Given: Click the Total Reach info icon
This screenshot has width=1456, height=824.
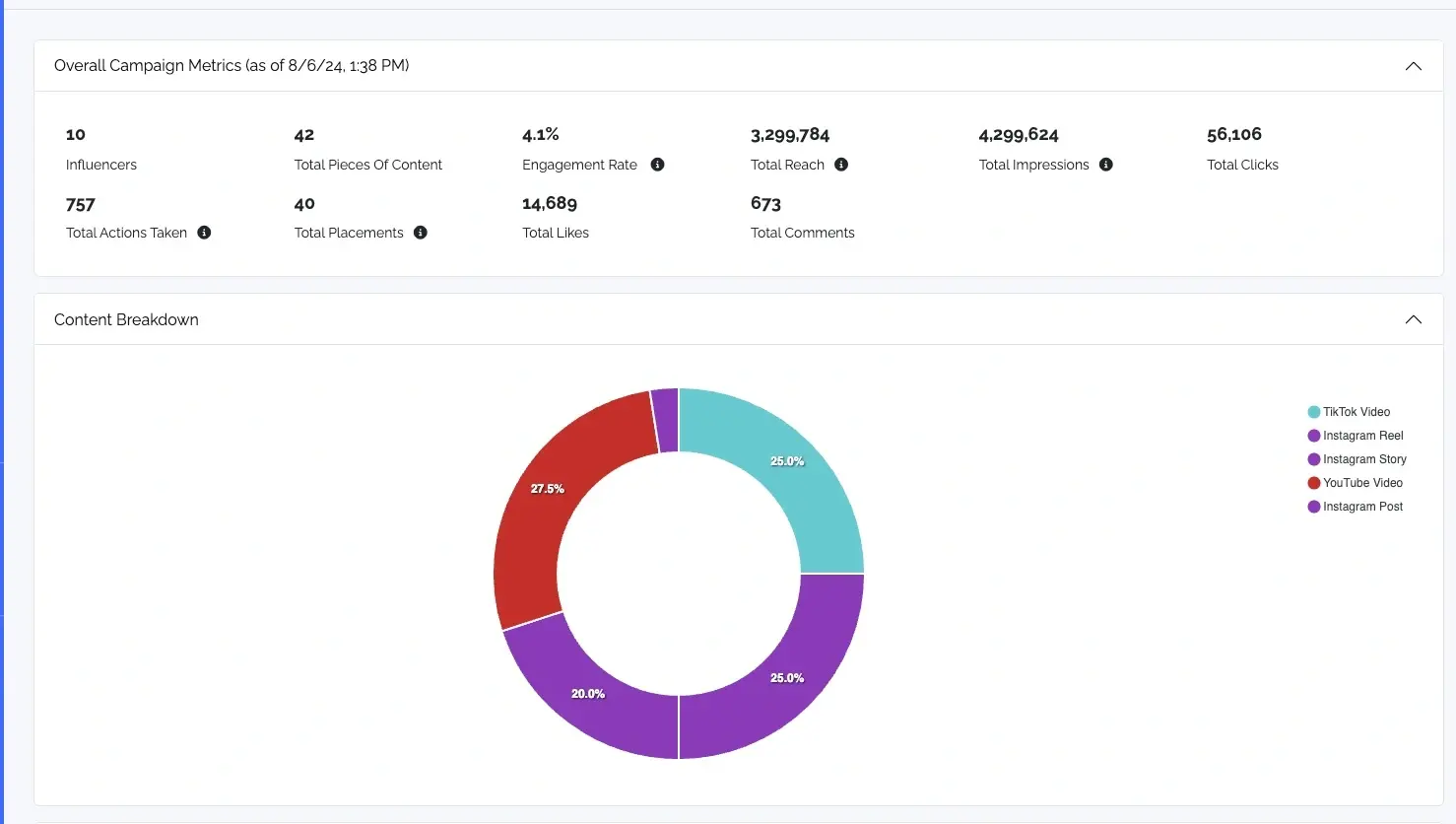Looking at the screenshot, I should click(x=840, y=165).
